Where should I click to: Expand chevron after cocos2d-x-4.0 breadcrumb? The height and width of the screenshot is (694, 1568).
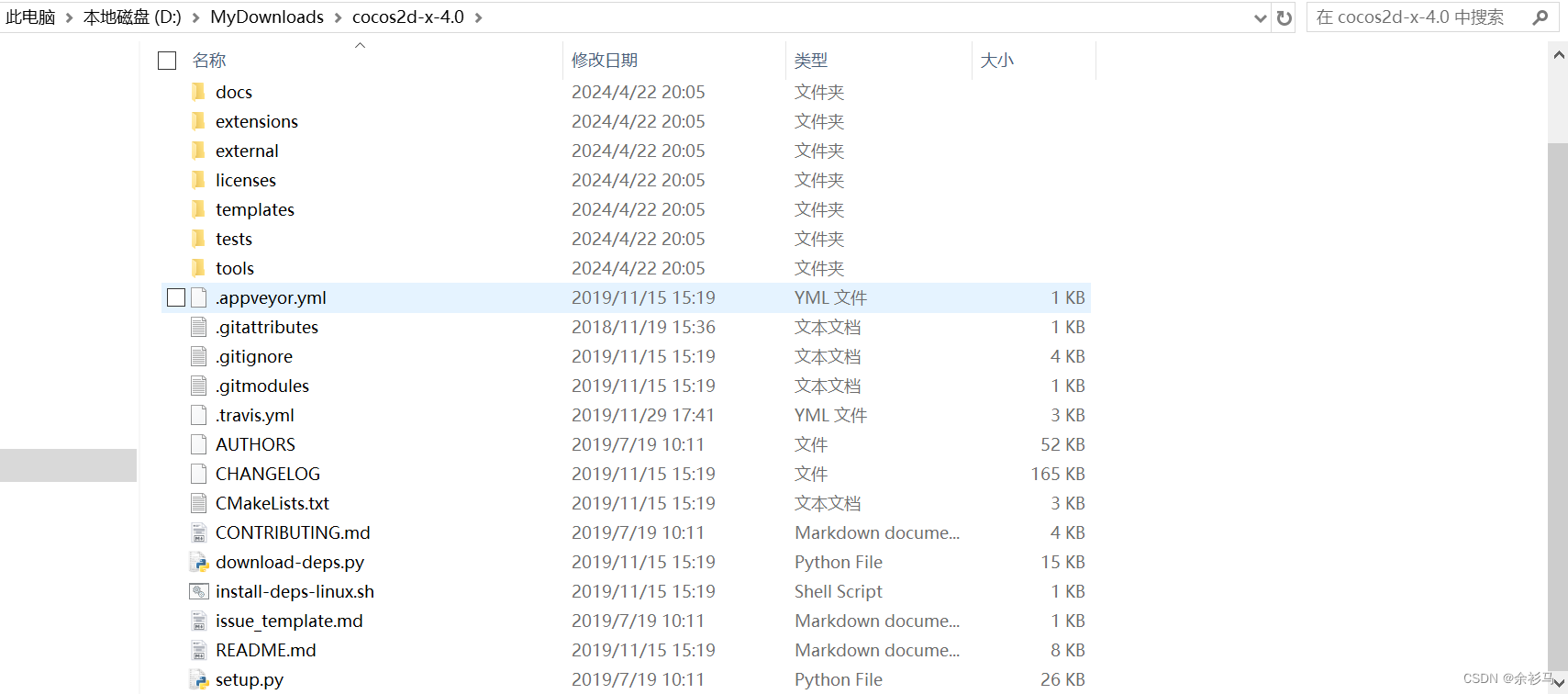pos(478,17)
